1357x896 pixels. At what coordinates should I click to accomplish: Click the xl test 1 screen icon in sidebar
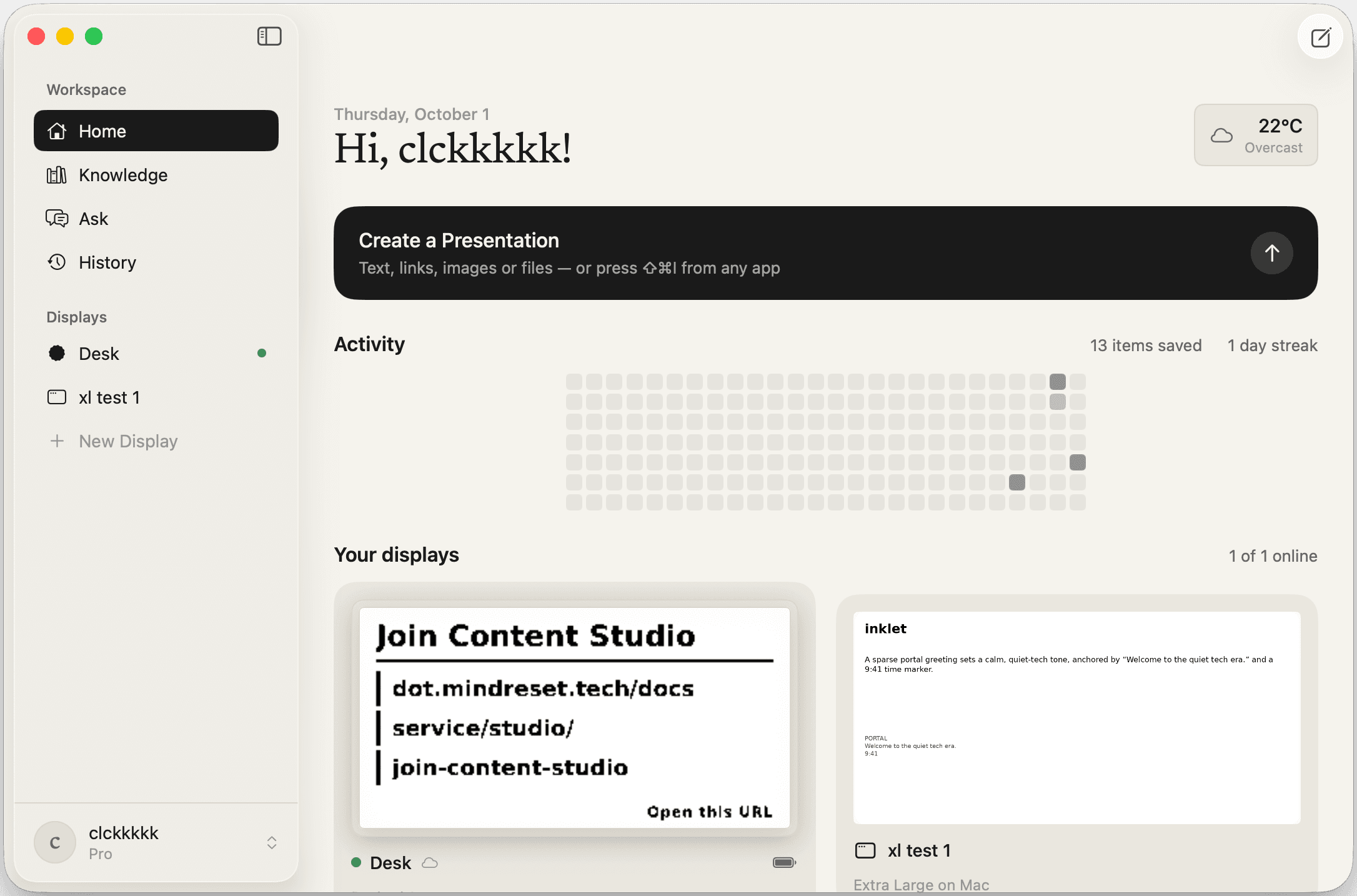(57, 397)
